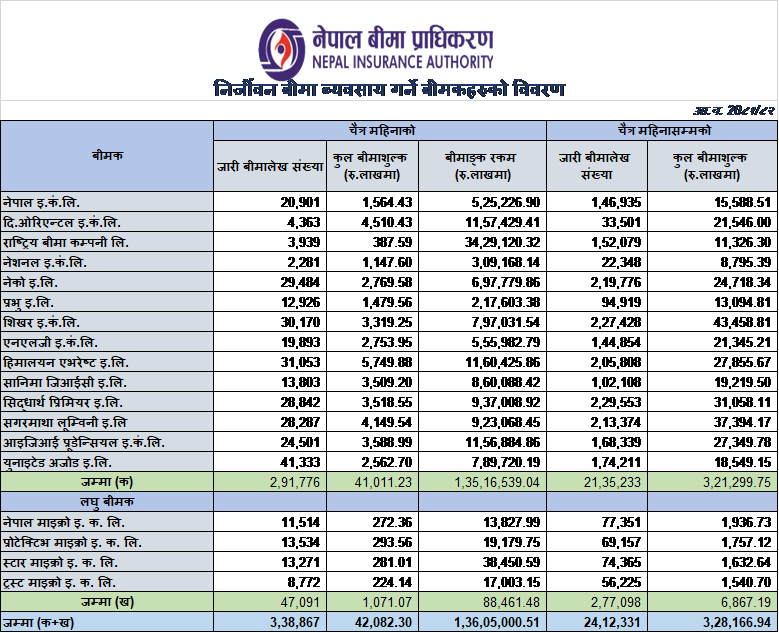Image resolution: width=779 pixels, height=633 pixels.
Task: Click the value 4,149.54
Action: click(387, 422)
